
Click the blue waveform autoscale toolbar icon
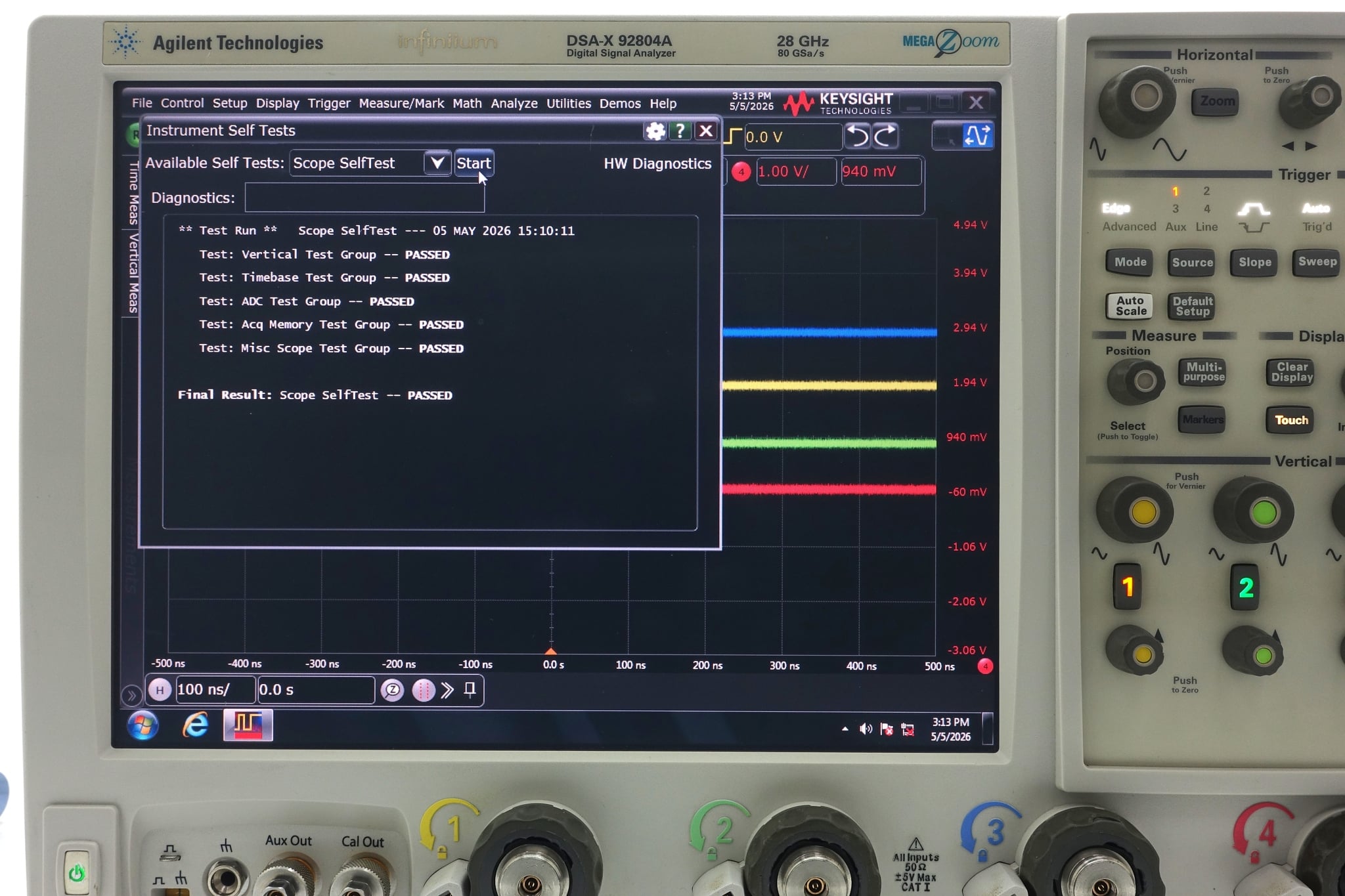[977, 136]
